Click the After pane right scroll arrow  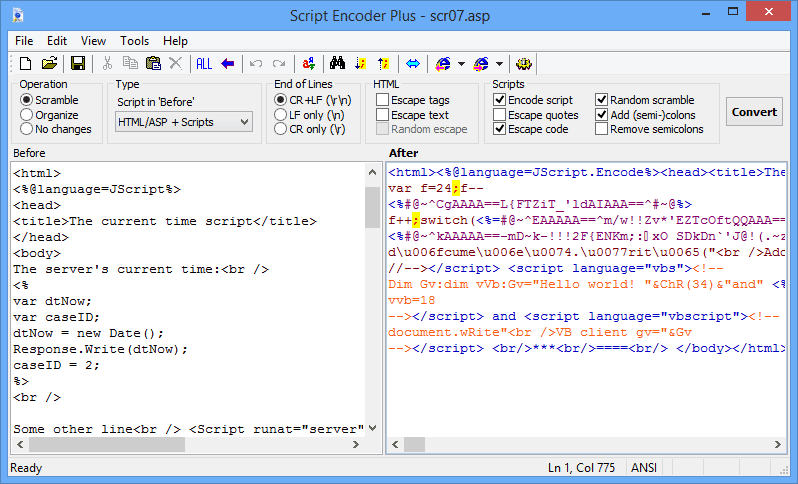(778, 444)
